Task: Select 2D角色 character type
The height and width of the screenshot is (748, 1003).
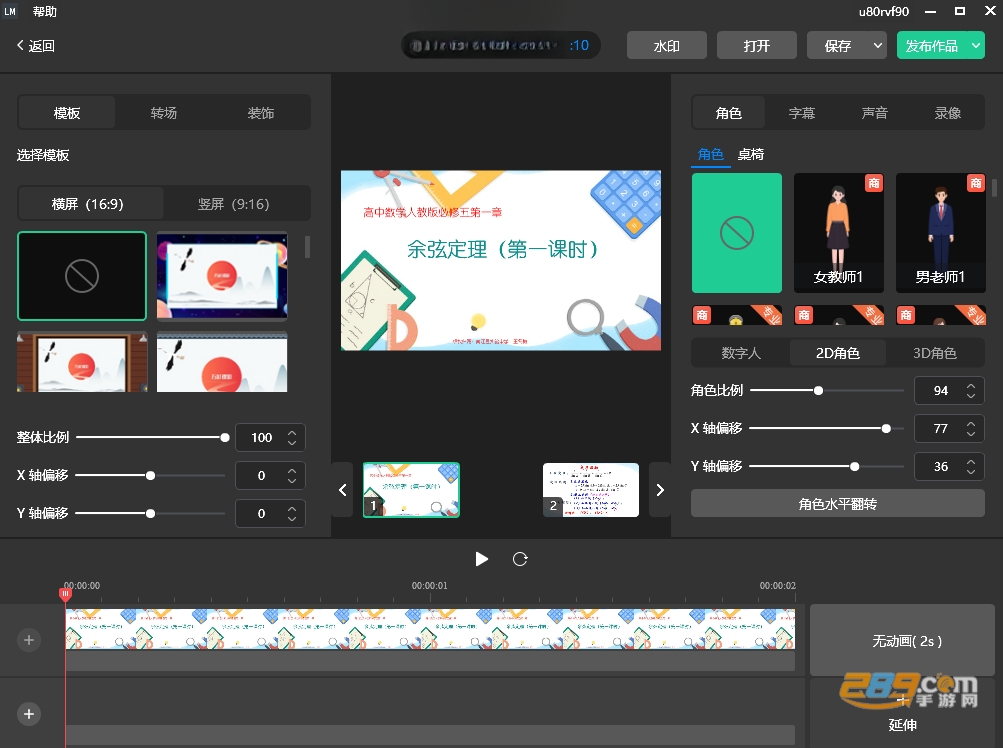Action: pyautogui.click(x=837, y=353)
